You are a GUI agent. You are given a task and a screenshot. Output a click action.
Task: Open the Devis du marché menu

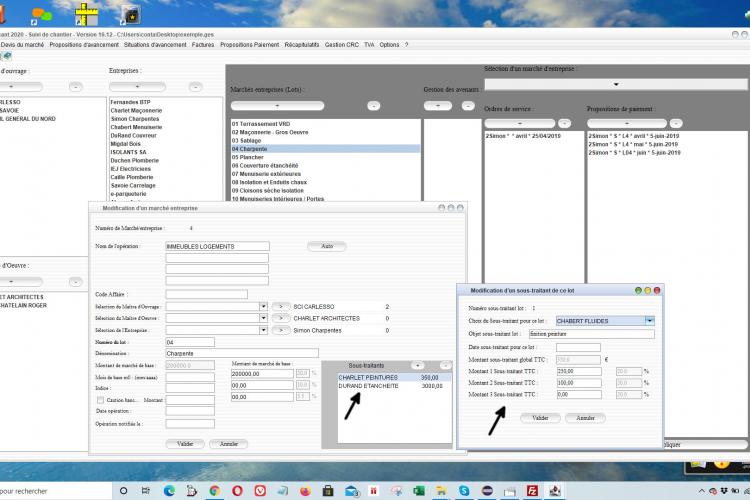pyautogui.click(x=22, y=44)
